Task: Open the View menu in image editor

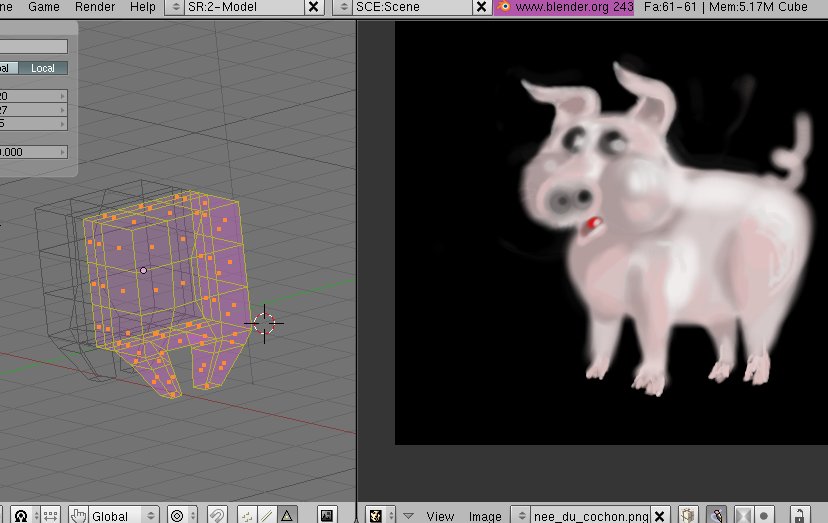Action: [x=440, y=516]
